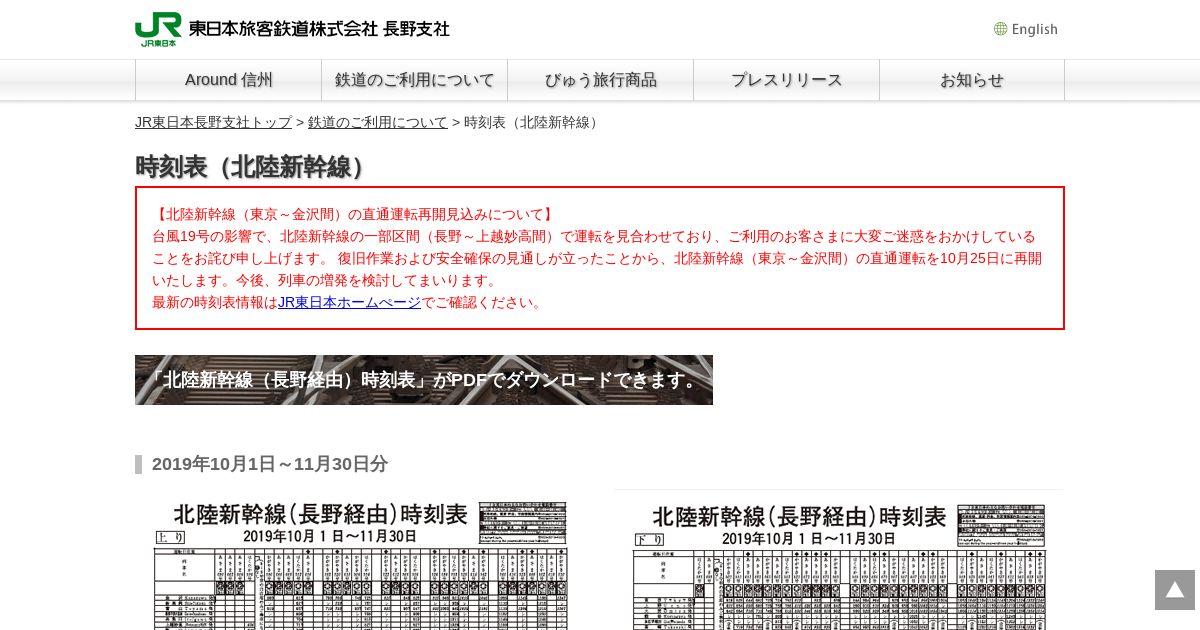Click 鉄道のご利用について breadcrumb link
This screenshot has width=1200, height=630.
378,122
